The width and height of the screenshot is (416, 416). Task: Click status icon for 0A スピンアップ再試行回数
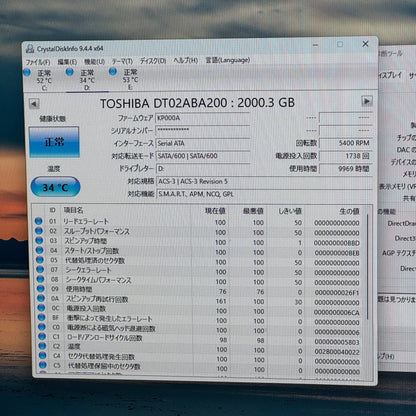(41, 298)
